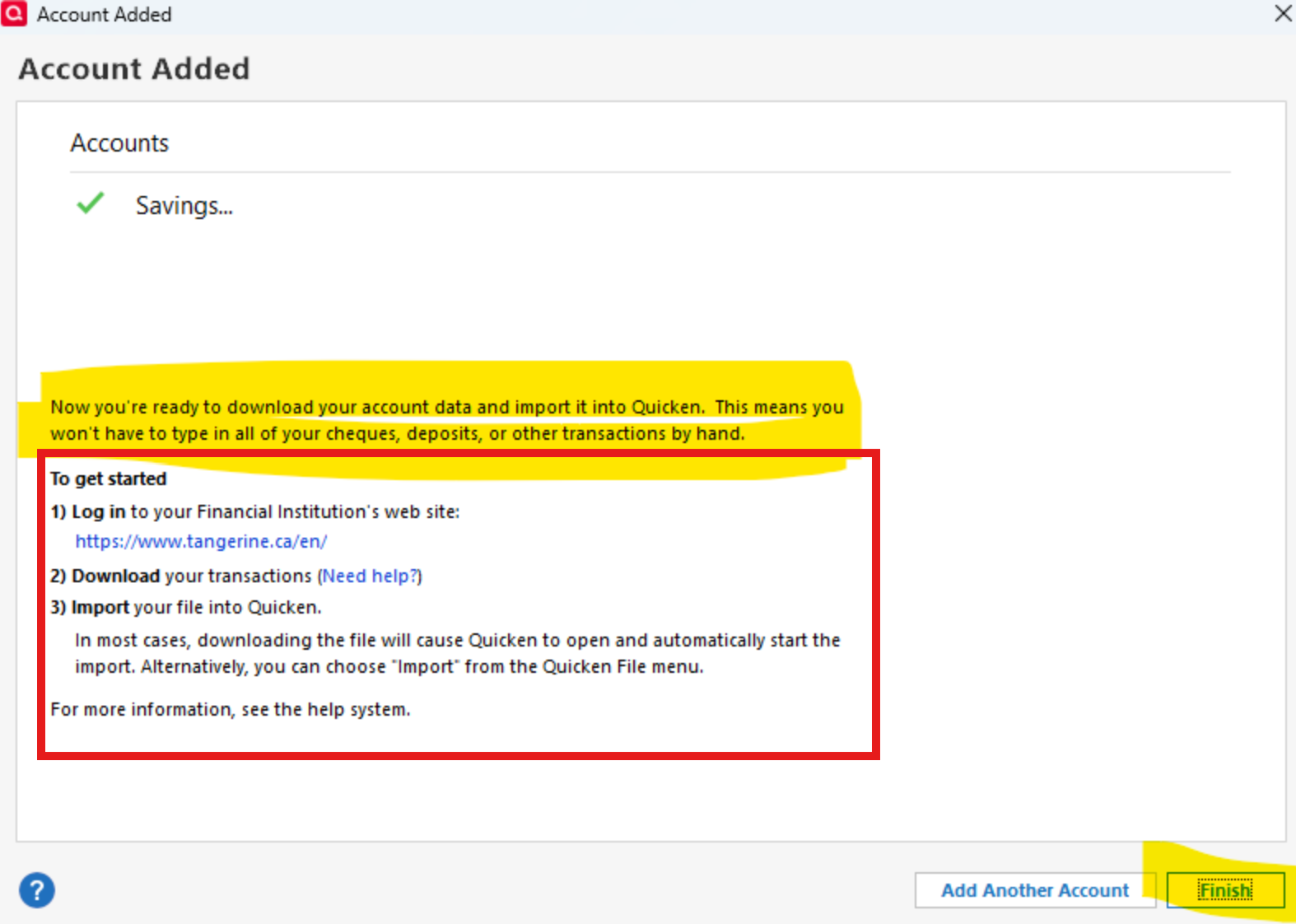
Task: Click 'For more information, see the help system'
Action: (x=231, y=709)
